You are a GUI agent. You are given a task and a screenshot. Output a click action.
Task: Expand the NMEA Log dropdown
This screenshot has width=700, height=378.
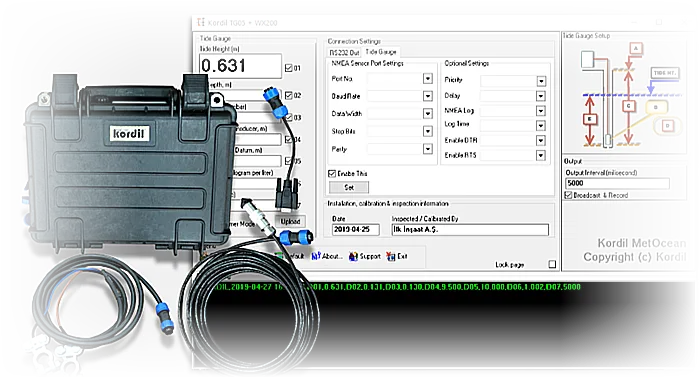point(541,111)
